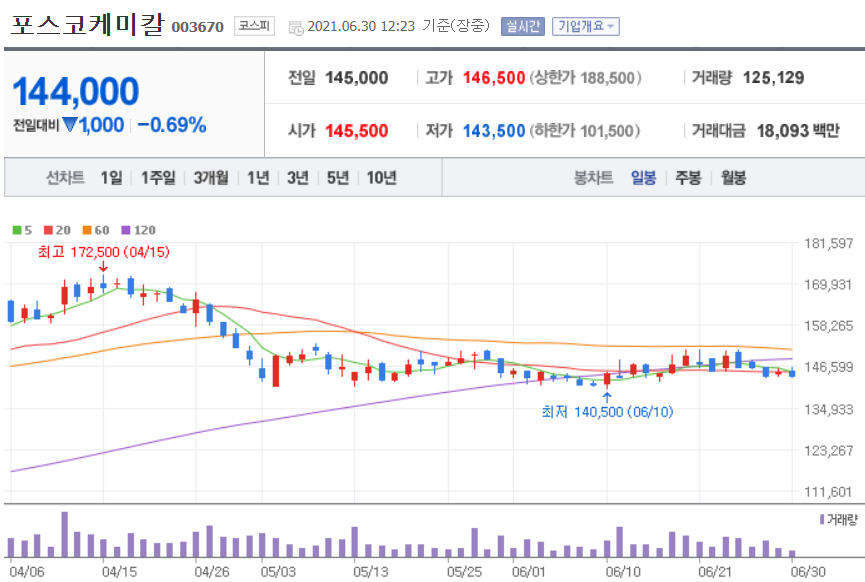This screenshot has height=582, width=865.
Task: Click the stock code 003670
Action: pyautogui.click(x=197, y=27)
